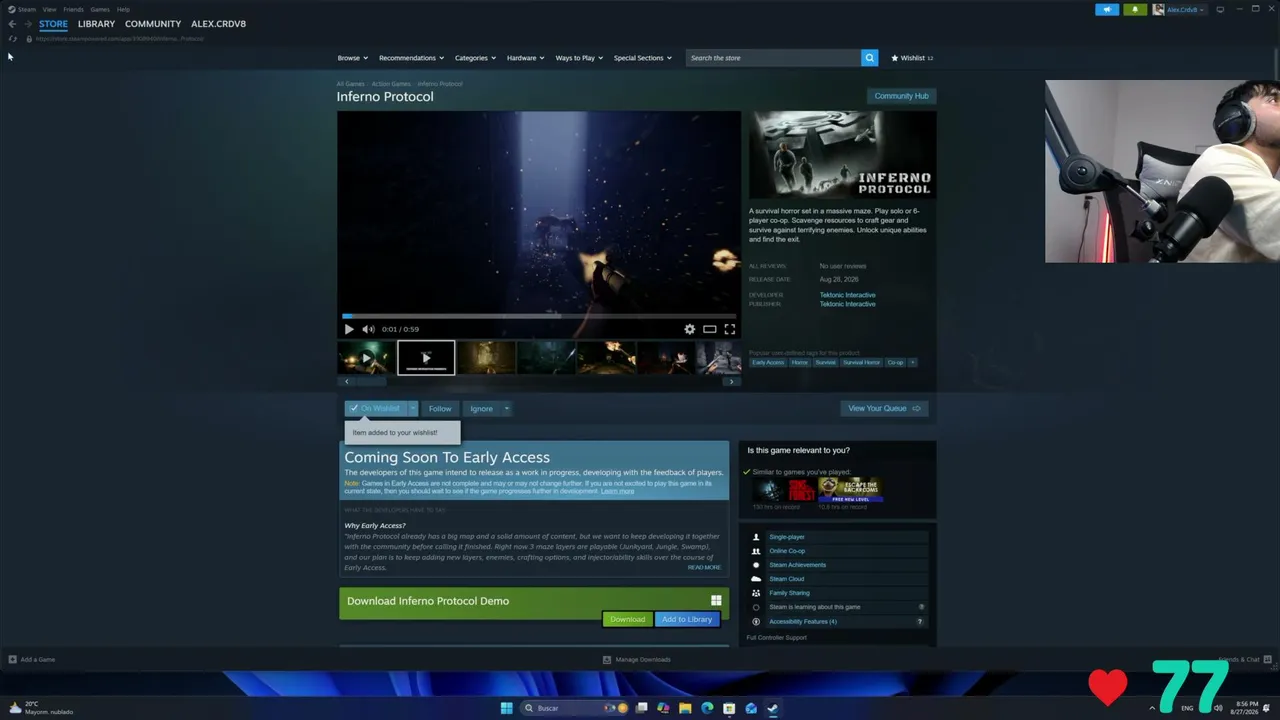Open Manage Downloads
The height and width of the screenshot is (720, 1280).
coord(637,660)
